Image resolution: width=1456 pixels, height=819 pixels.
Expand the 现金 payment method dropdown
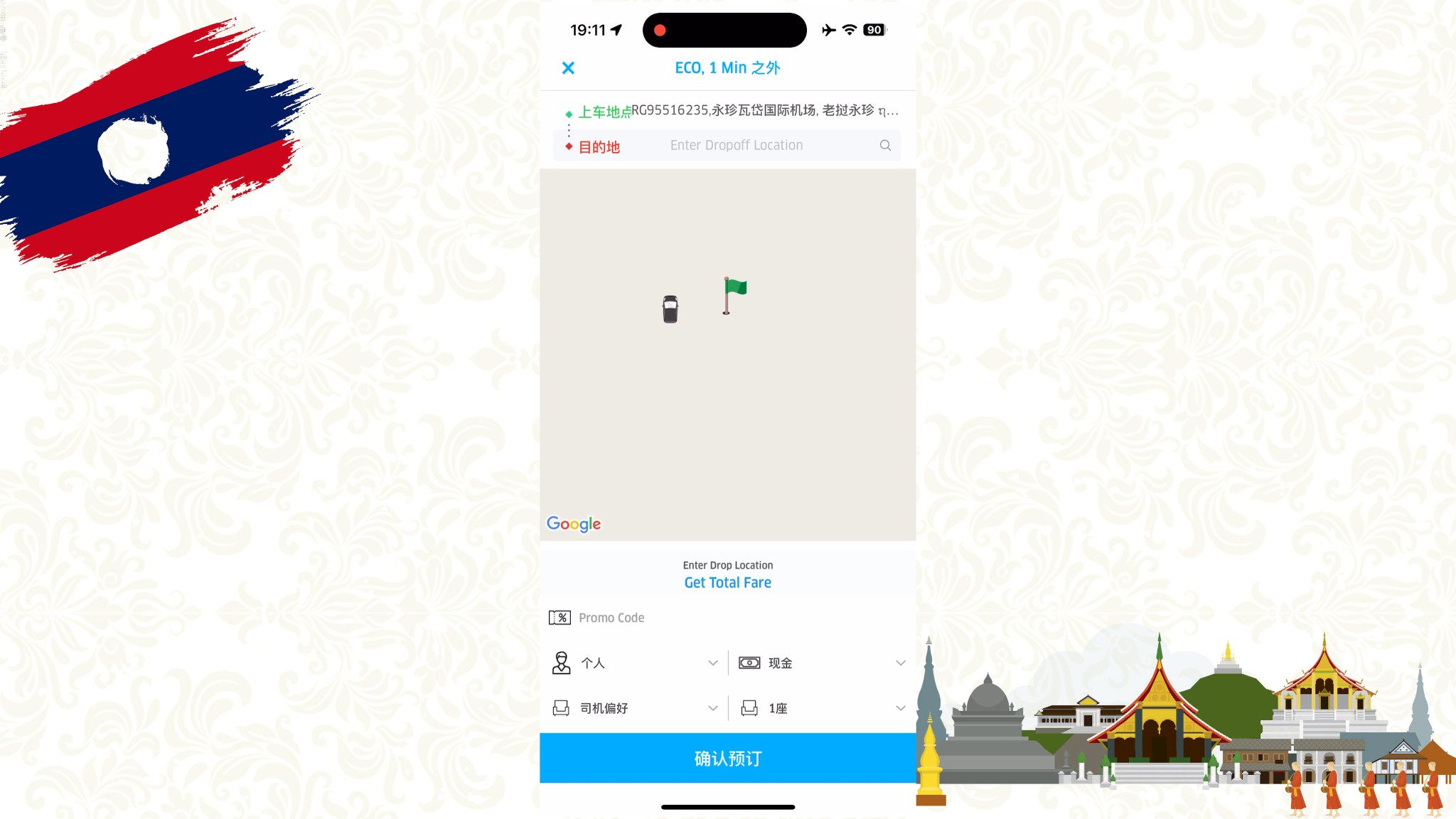pos(899,663)
